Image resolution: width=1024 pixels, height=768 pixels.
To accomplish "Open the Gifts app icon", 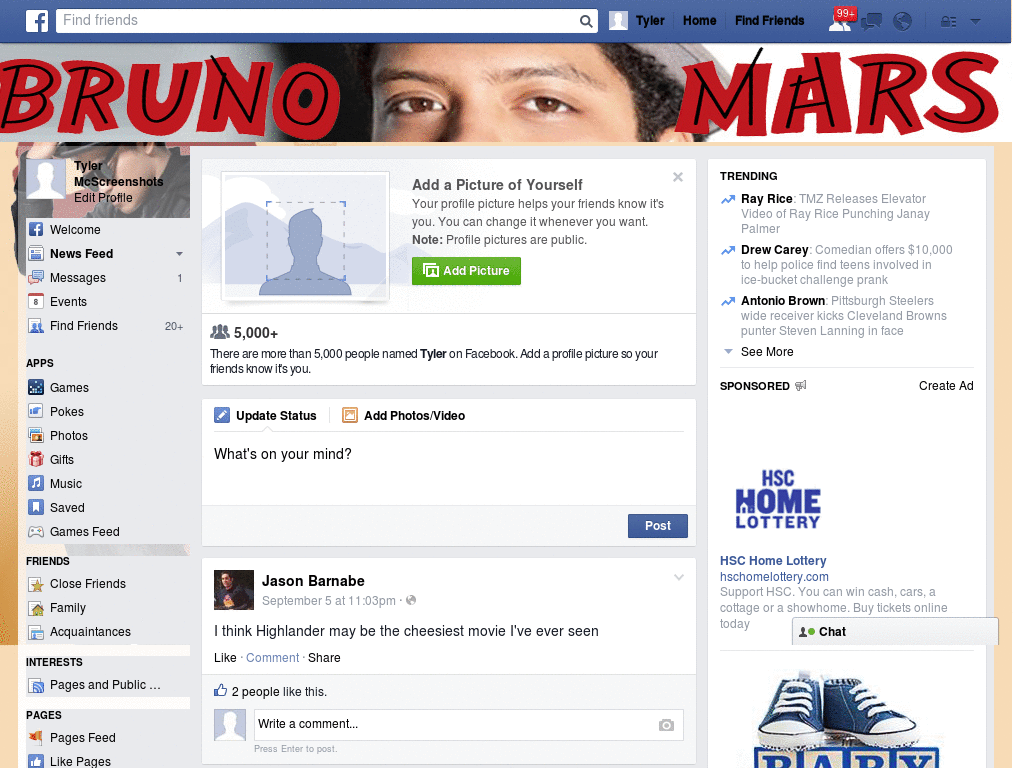I will click(36, 460).
